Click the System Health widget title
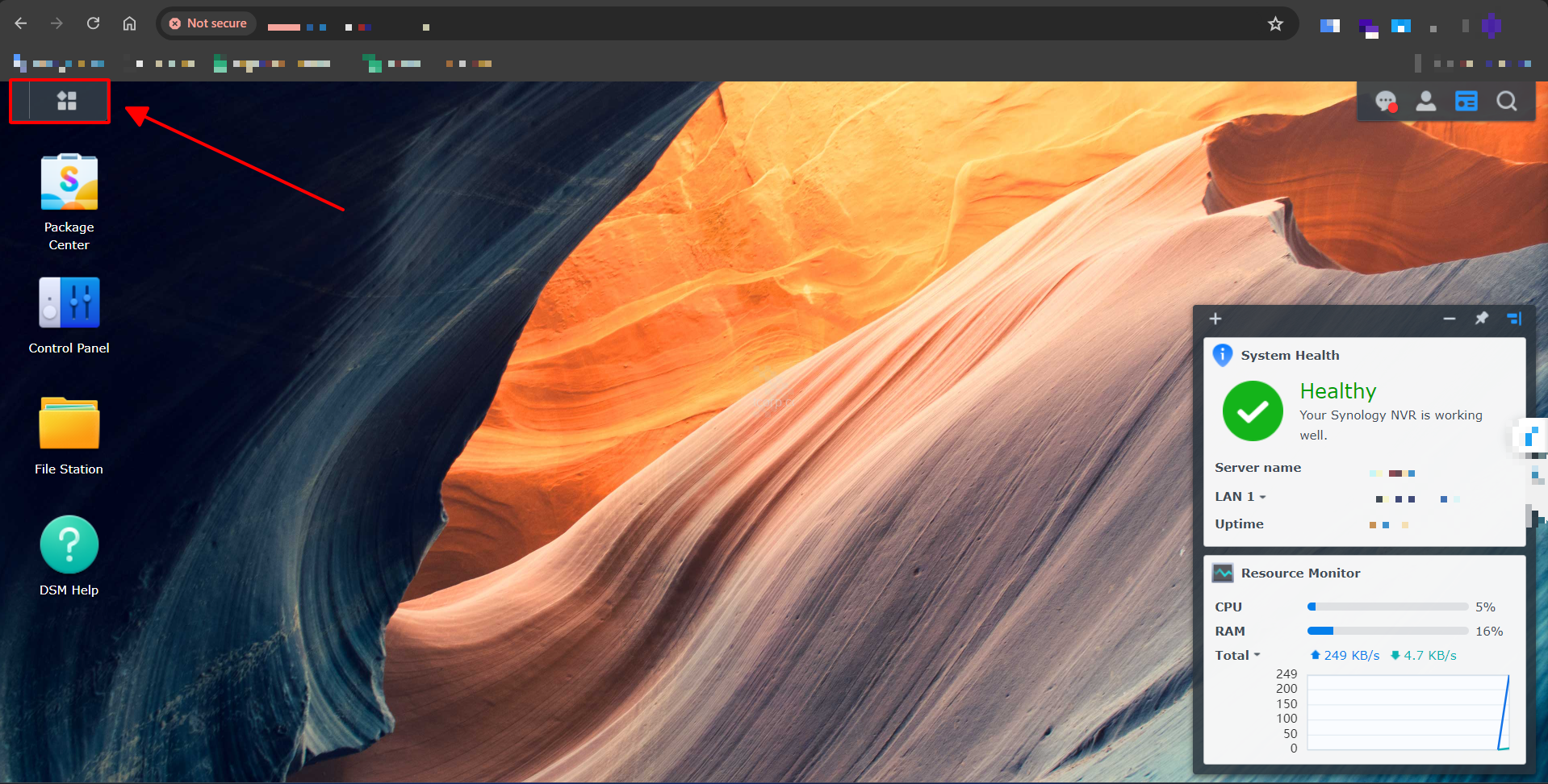The height and width of the screenshot is (784, 1548). point(1290,356)
